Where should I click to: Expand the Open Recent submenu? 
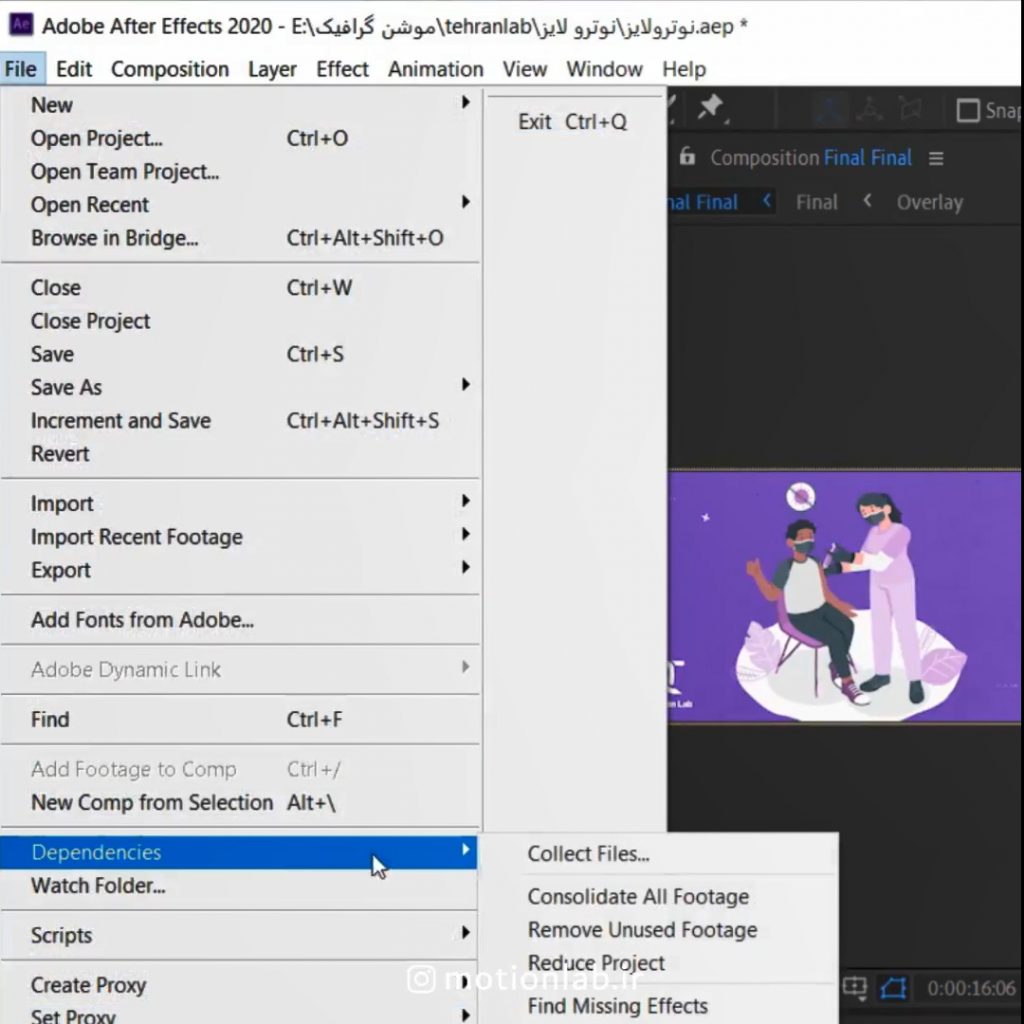[x=465, y=203]
